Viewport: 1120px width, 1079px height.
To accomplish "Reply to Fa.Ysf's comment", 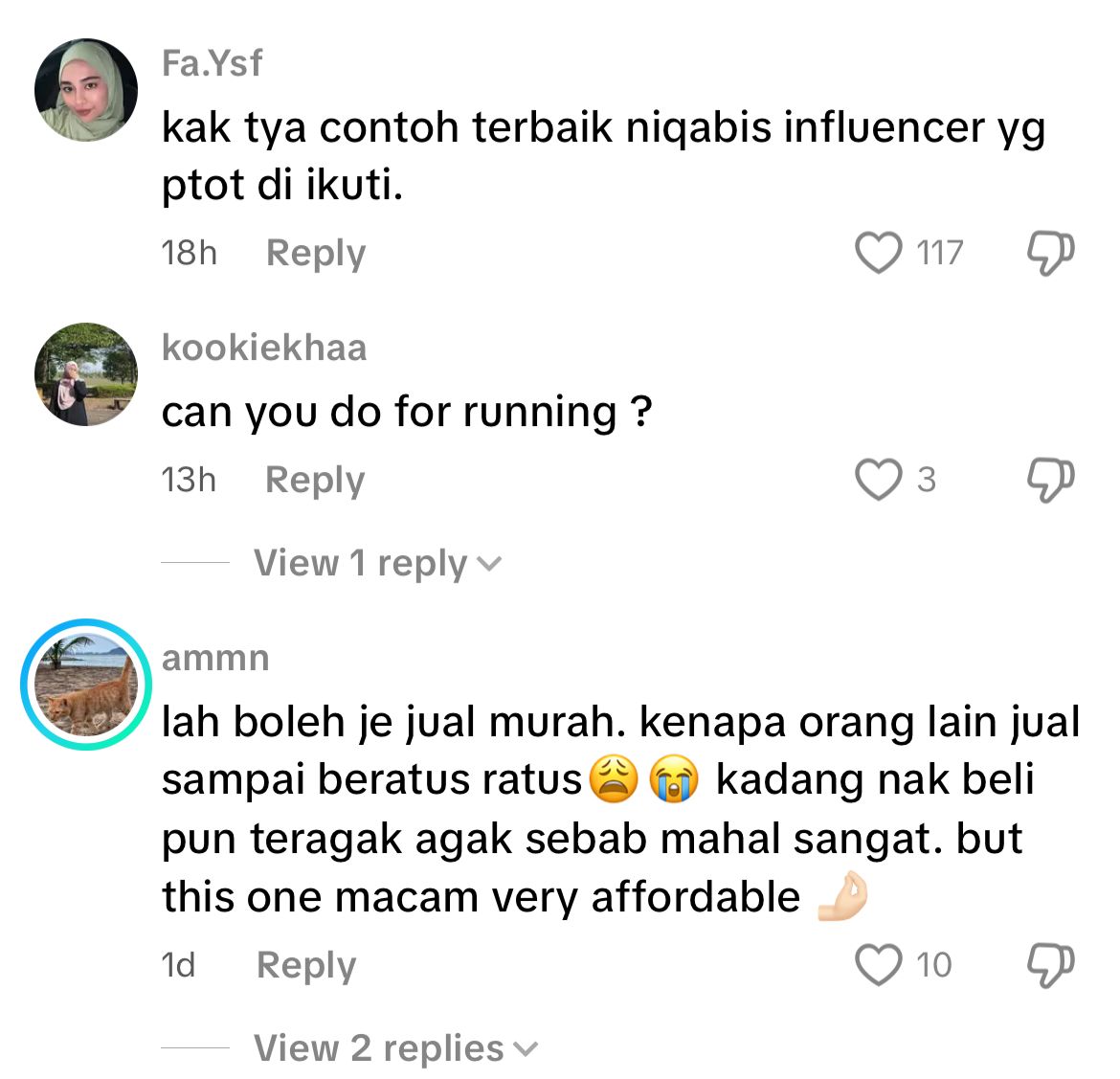I will [x=316, y=253].
